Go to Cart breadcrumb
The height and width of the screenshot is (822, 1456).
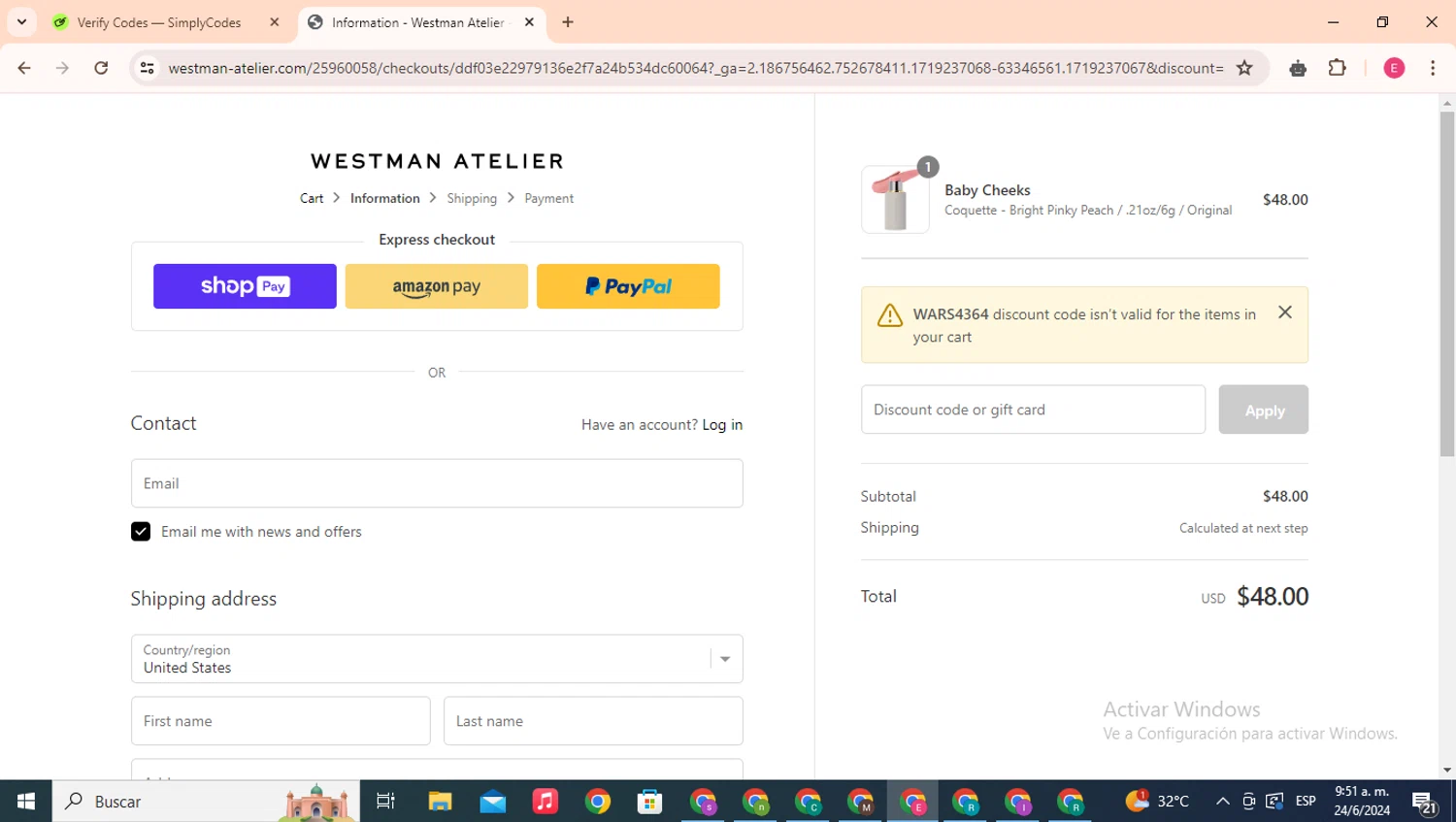pyautogui.click(x=312, y=198)
